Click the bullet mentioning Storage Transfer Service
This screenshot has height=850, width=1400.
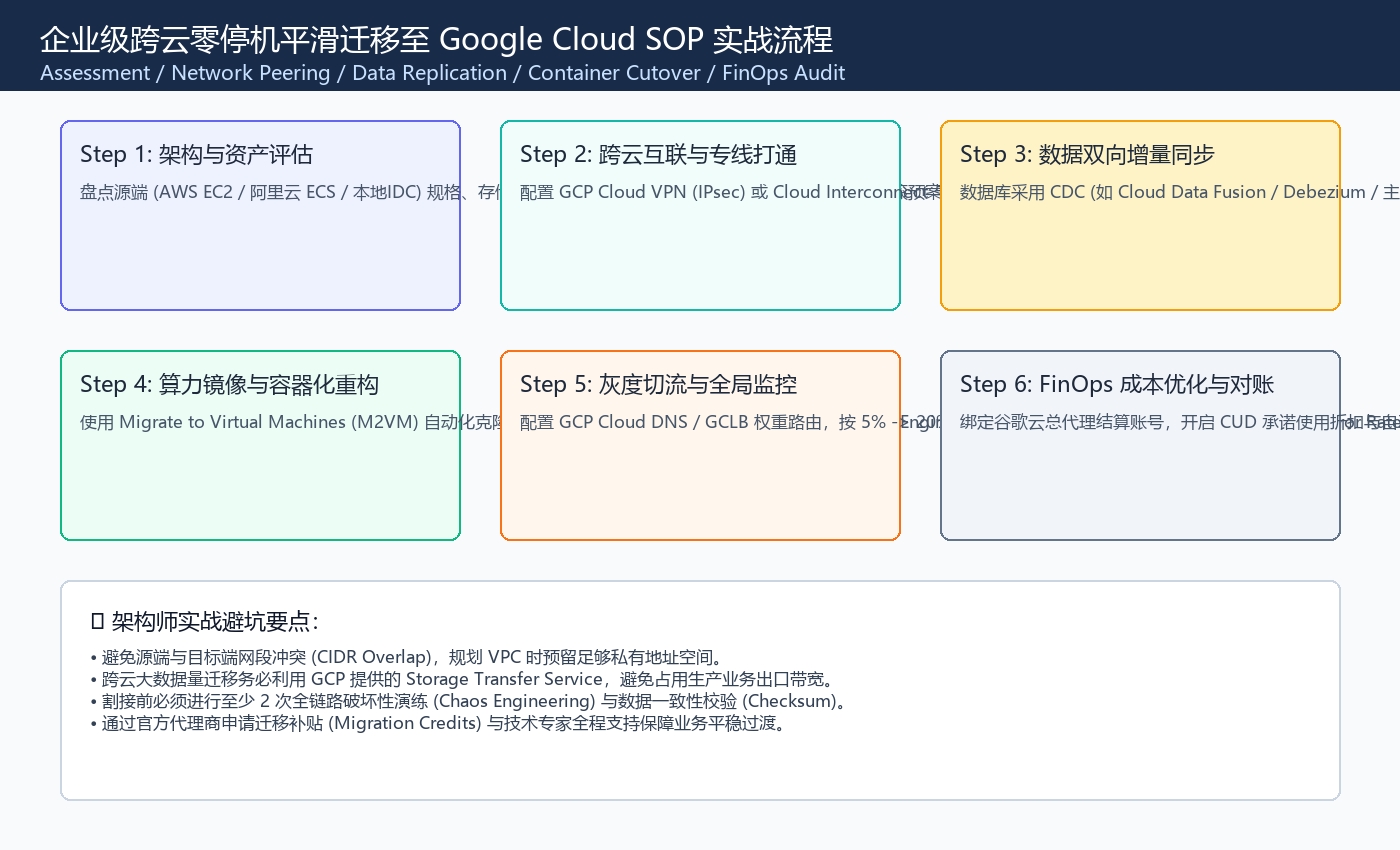pos(462,680)
